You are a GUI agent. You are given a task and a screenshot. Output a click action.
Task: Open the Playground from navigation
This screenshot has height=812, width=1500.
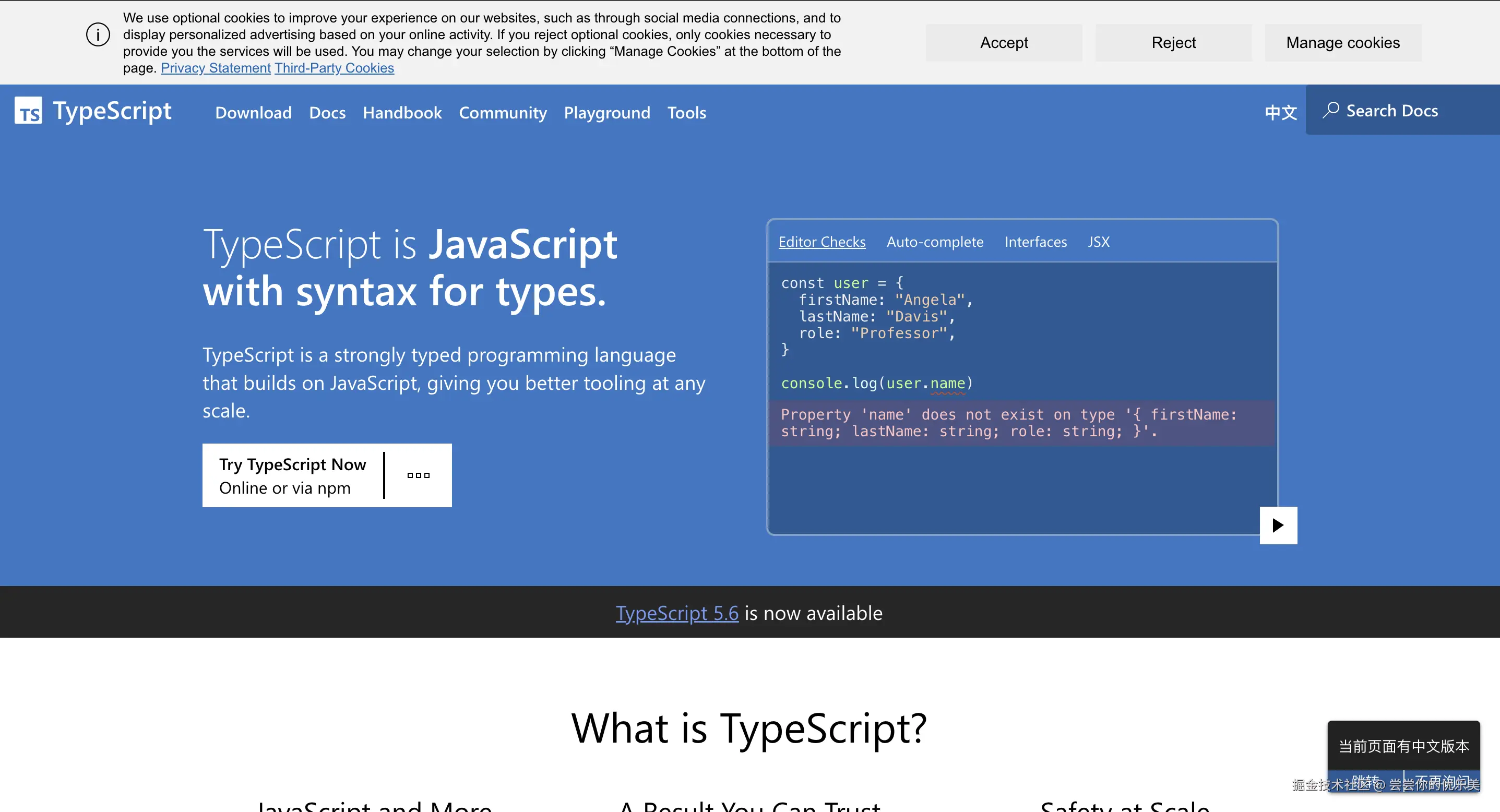point(607,112)
